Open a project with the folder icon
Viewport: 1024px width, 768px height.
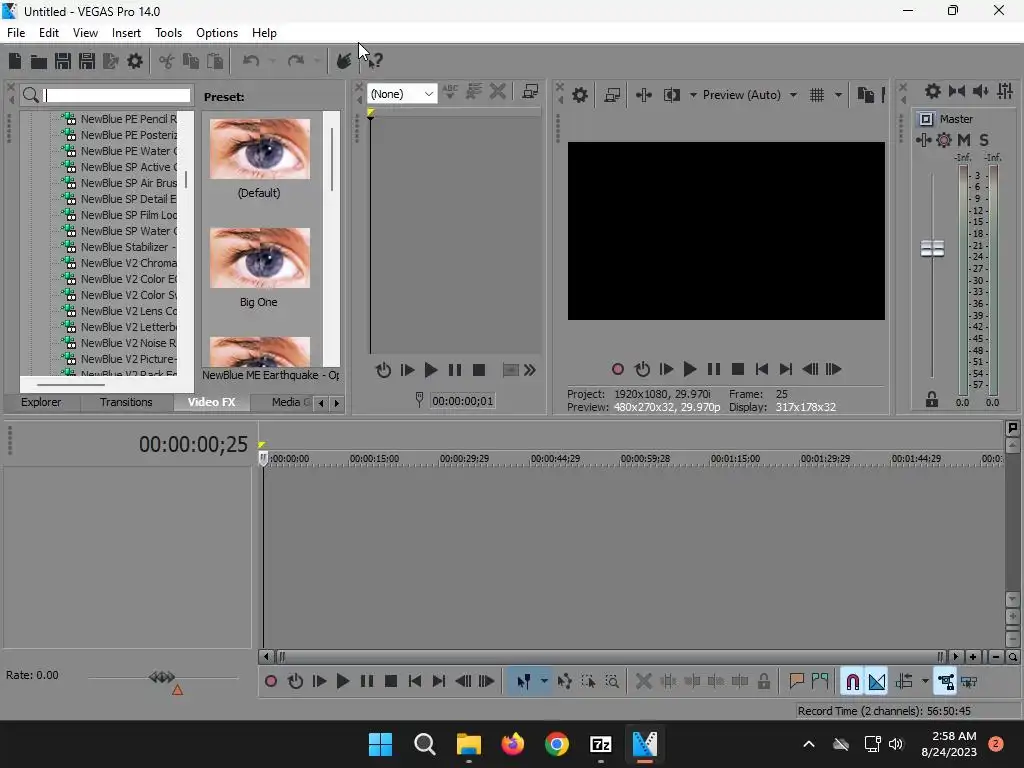pos(39,61)
